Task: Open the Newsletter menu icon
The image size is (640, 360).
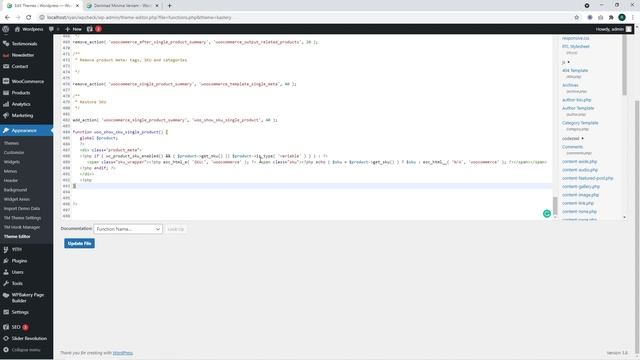Action: point(6,55)
